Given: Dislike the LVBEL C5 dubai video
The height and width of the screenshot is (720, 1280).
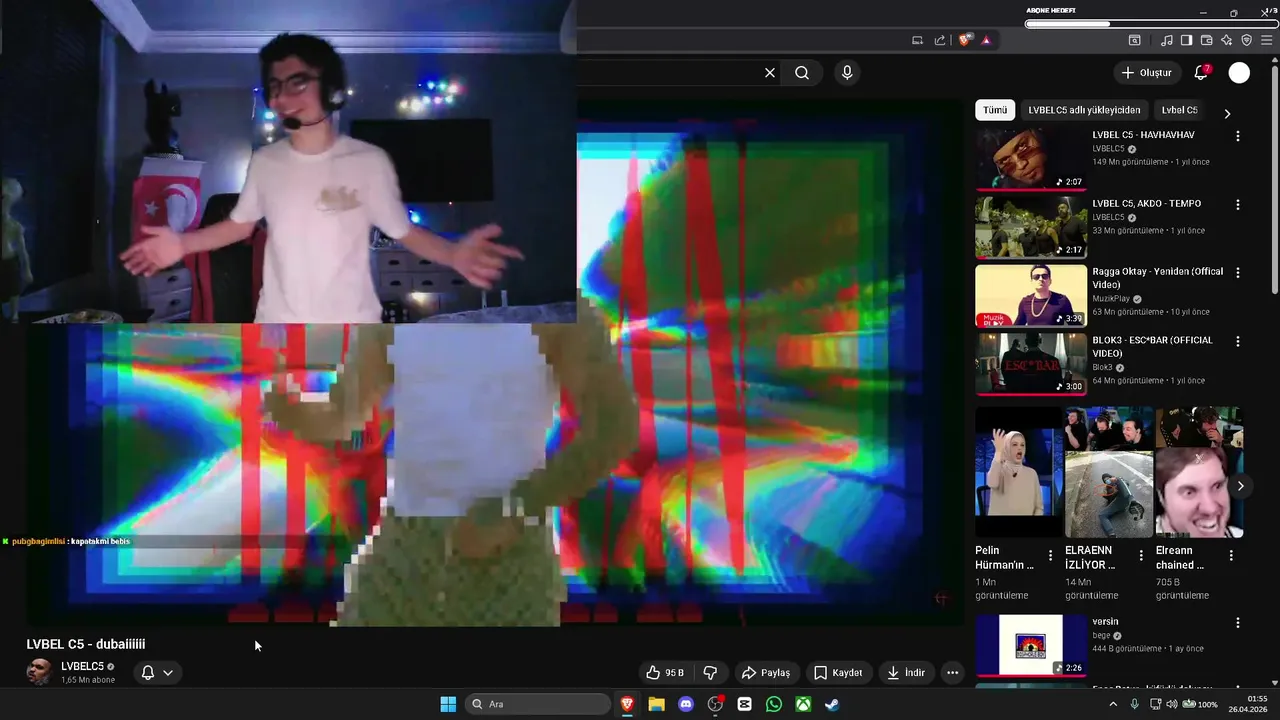Looking at the screenshot, I should [711, 673].
